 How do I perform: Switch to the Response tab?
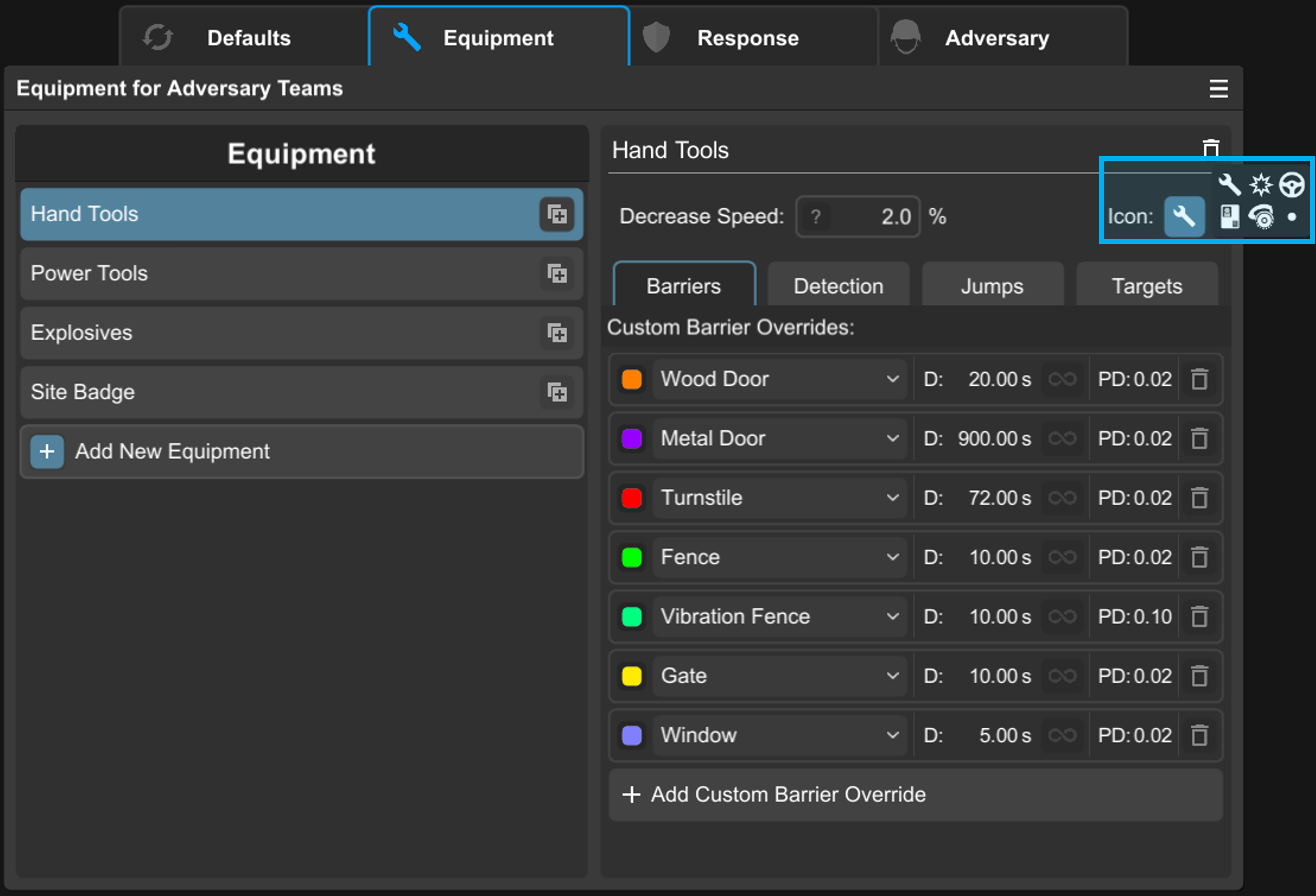754,38
